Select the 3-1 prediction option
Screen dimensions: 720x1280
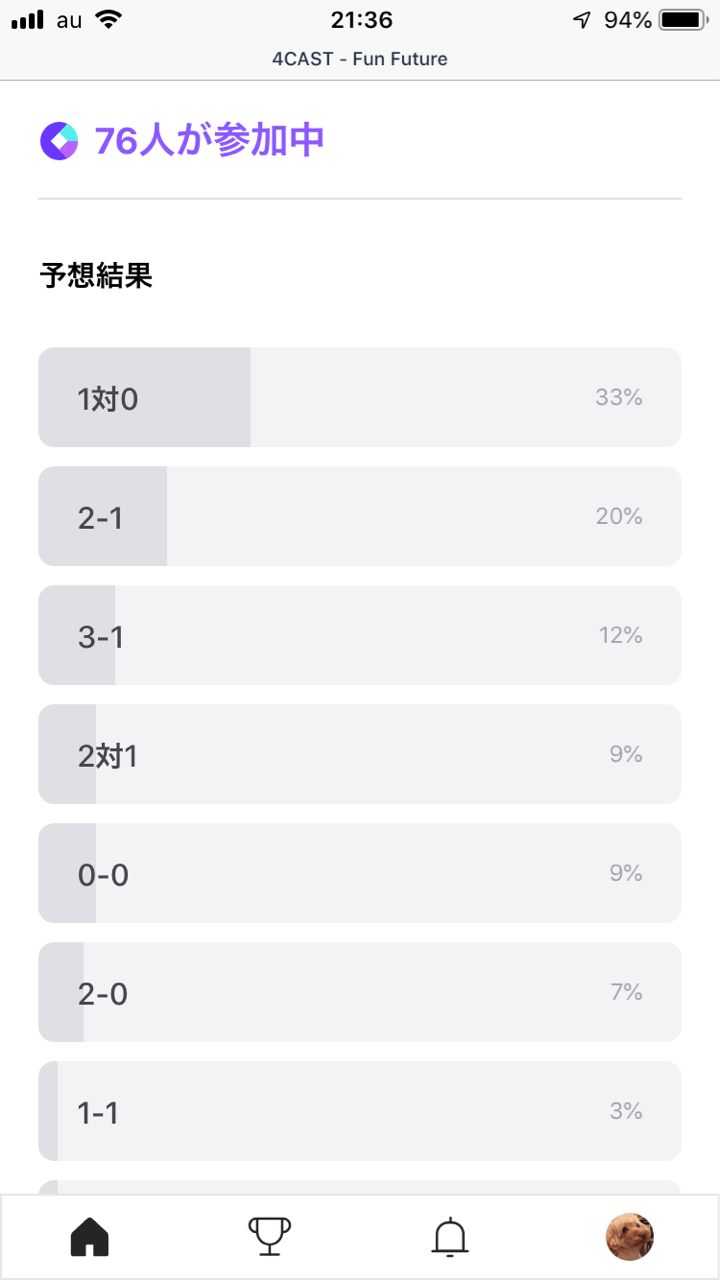point(360,635)
